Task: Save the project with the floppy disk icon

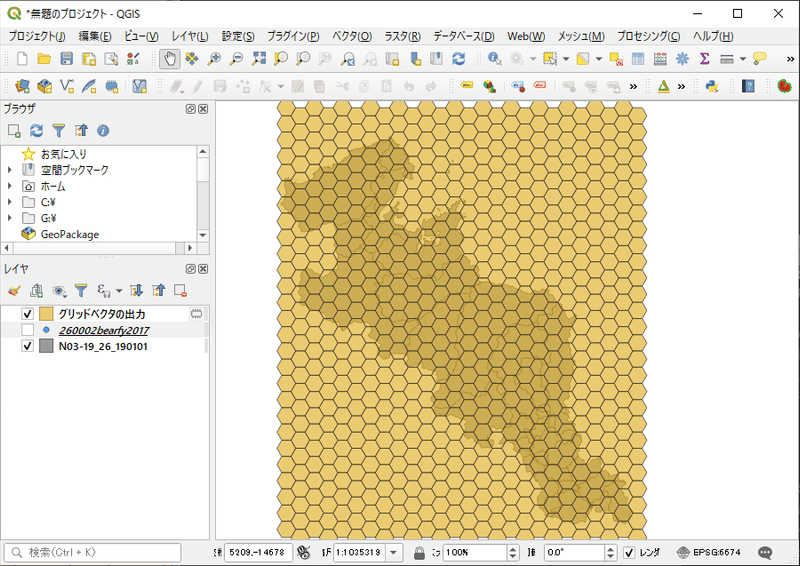Action: point(67,59)
